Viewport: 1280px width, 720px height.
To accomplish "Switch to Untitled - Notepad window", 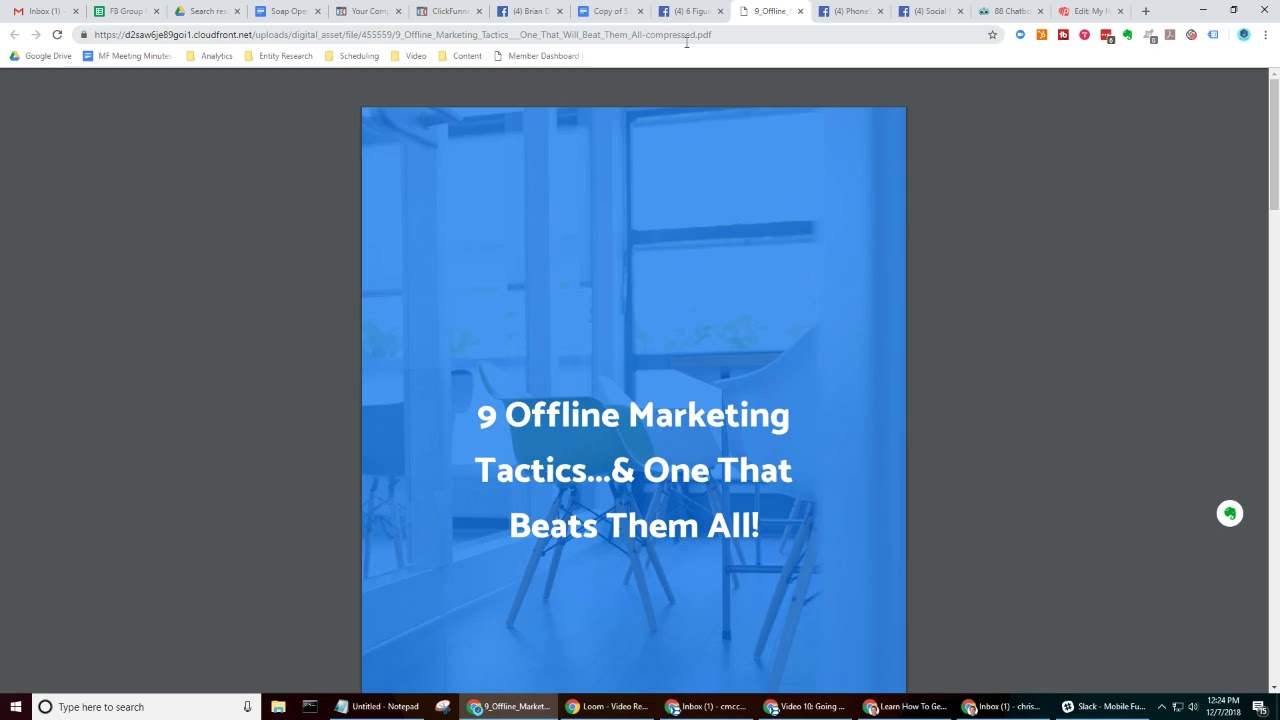I will pos(377,707).
